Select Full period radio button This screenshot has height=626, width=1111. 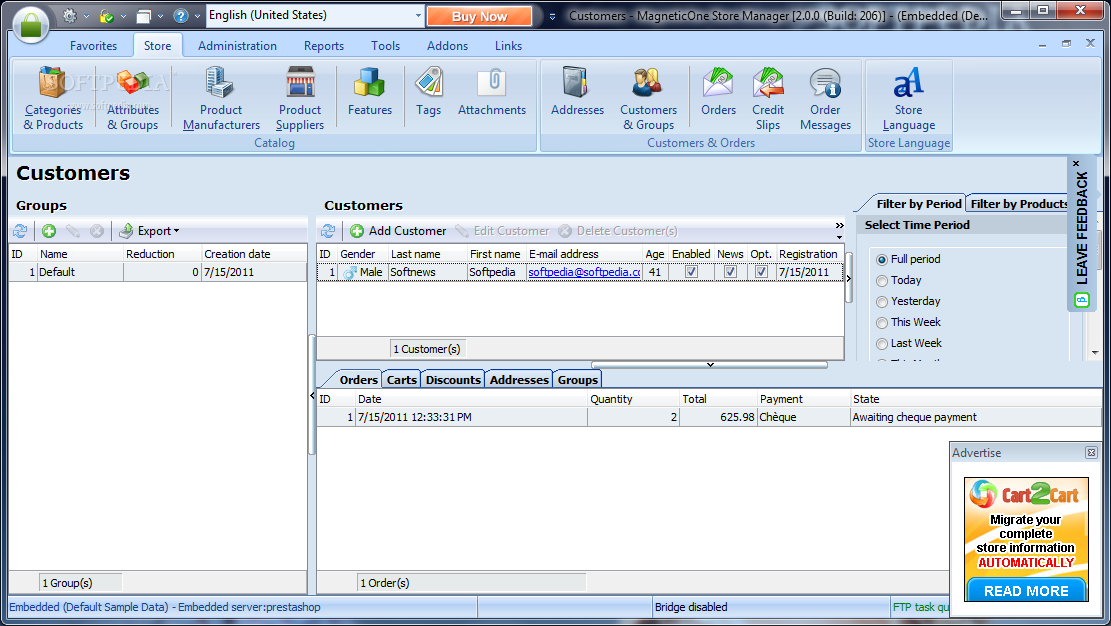(882, 260)
